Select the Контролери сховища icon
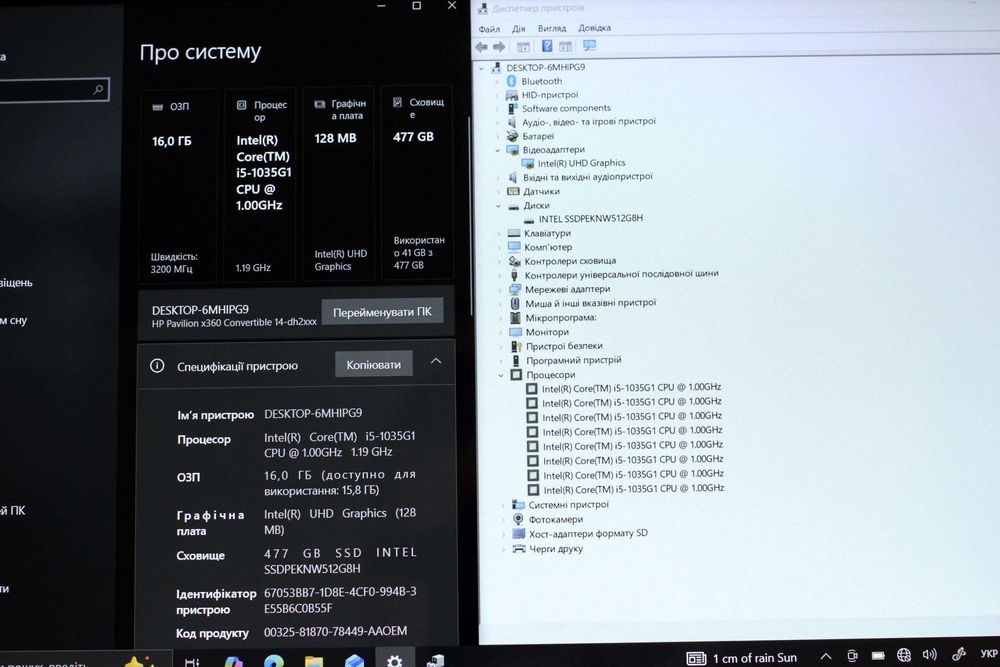Viewport: 1000px width, 667px height. (x=515, y=261)
